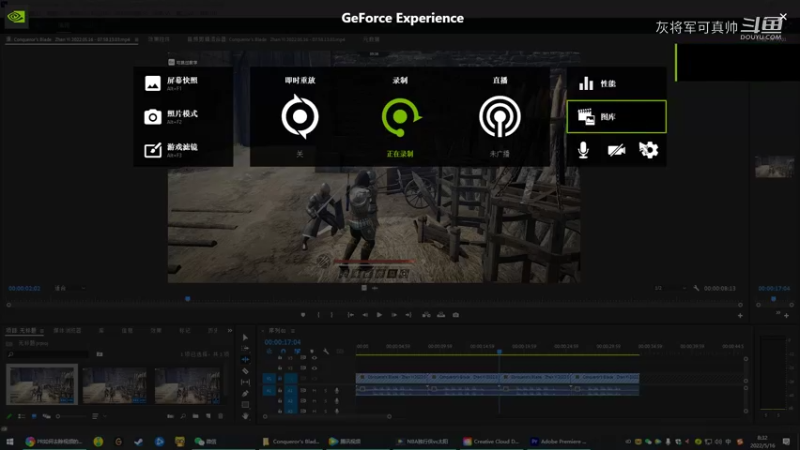The width and height of the screenshot is (800, 450).
Task: Switch to the 效果 effects tab
Action: click(x=156, y=331)
